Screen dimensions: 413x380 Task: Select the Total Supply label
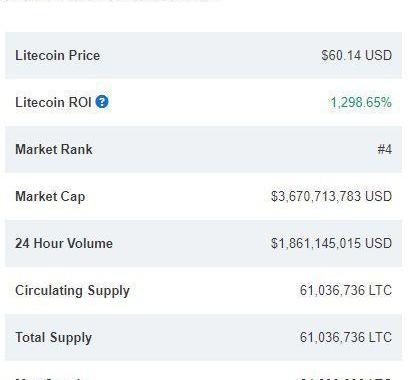click(54, 338)
